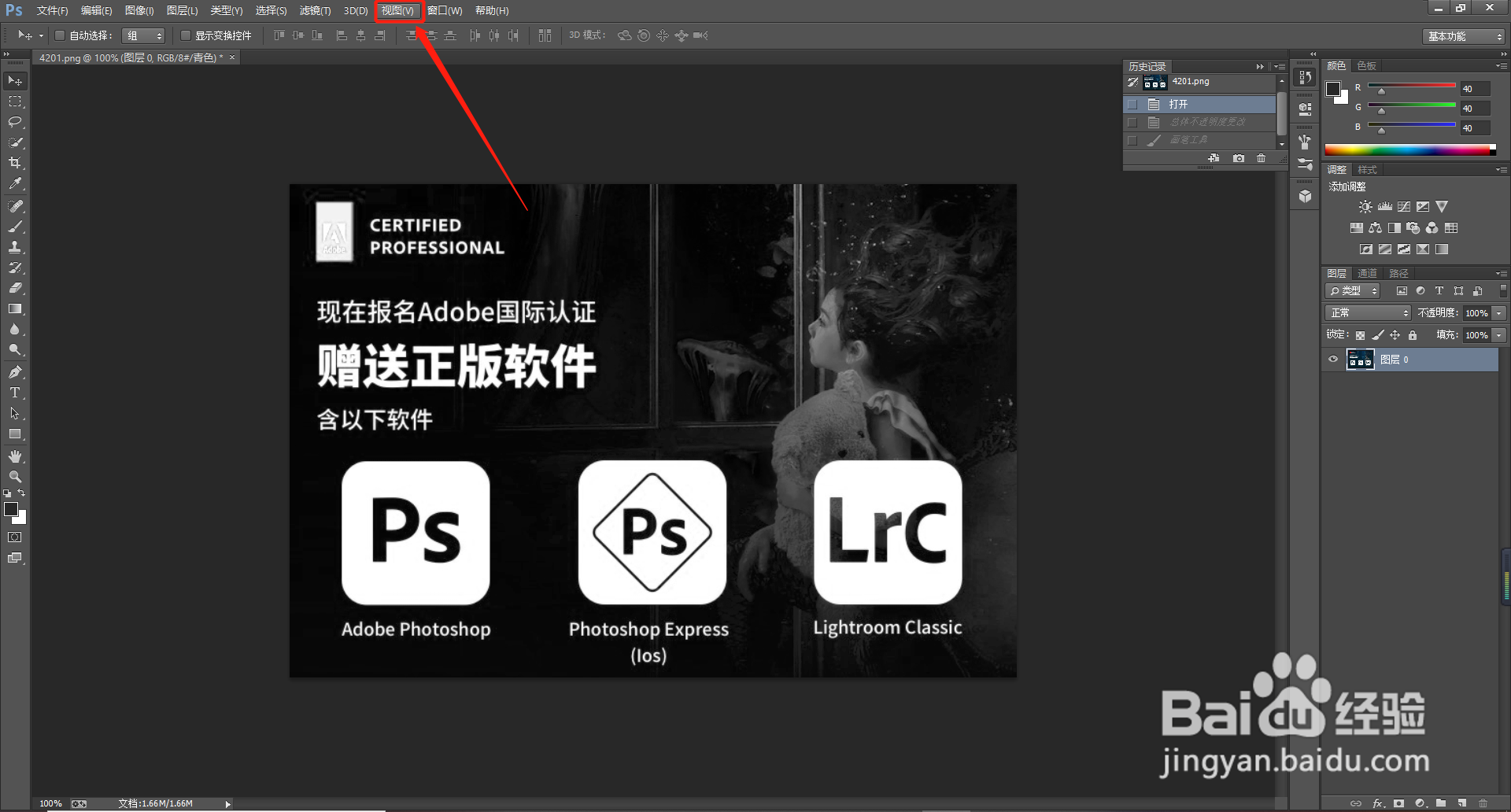Select 图层 0 layer thumbnail
This screenshot has width=1511, height=812.
(x=1361, y=360)
